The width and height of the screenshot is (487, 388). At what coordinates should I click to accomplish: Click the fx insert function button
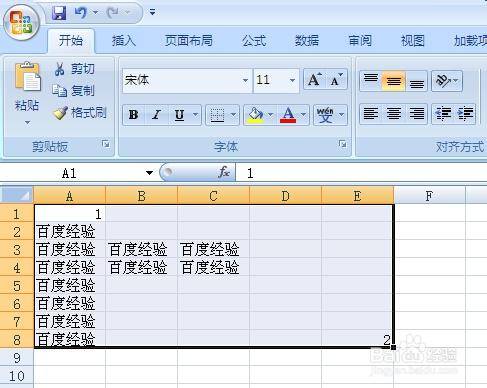click(x=224, y=172)
